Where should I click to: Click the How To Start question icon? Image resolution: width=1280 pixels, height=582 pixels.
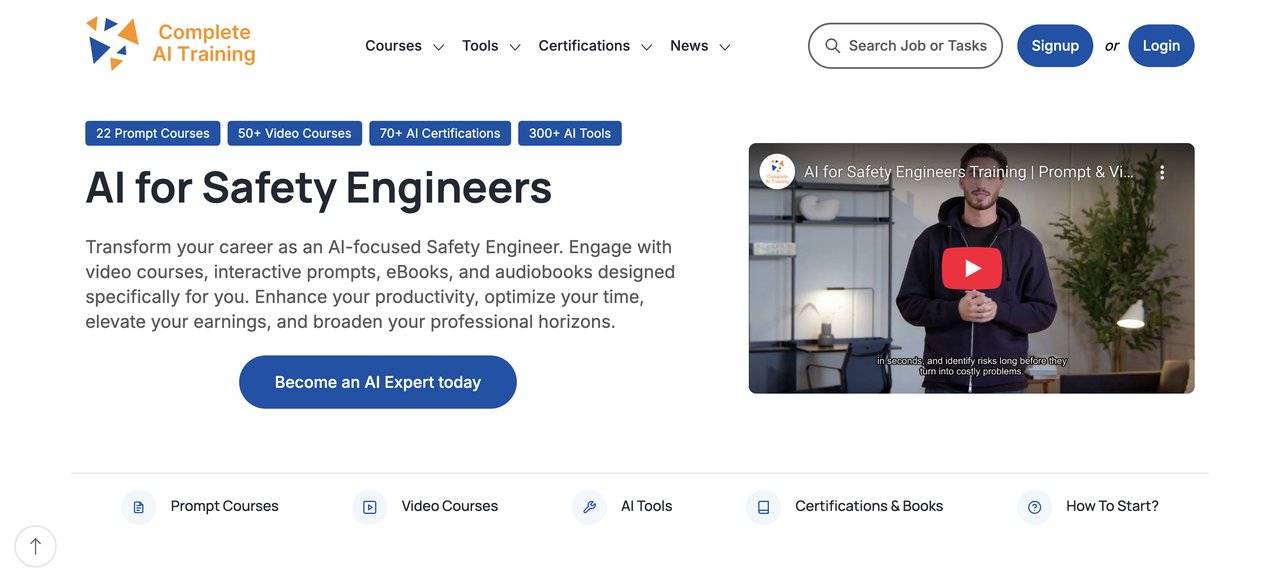coord(1034,507)
